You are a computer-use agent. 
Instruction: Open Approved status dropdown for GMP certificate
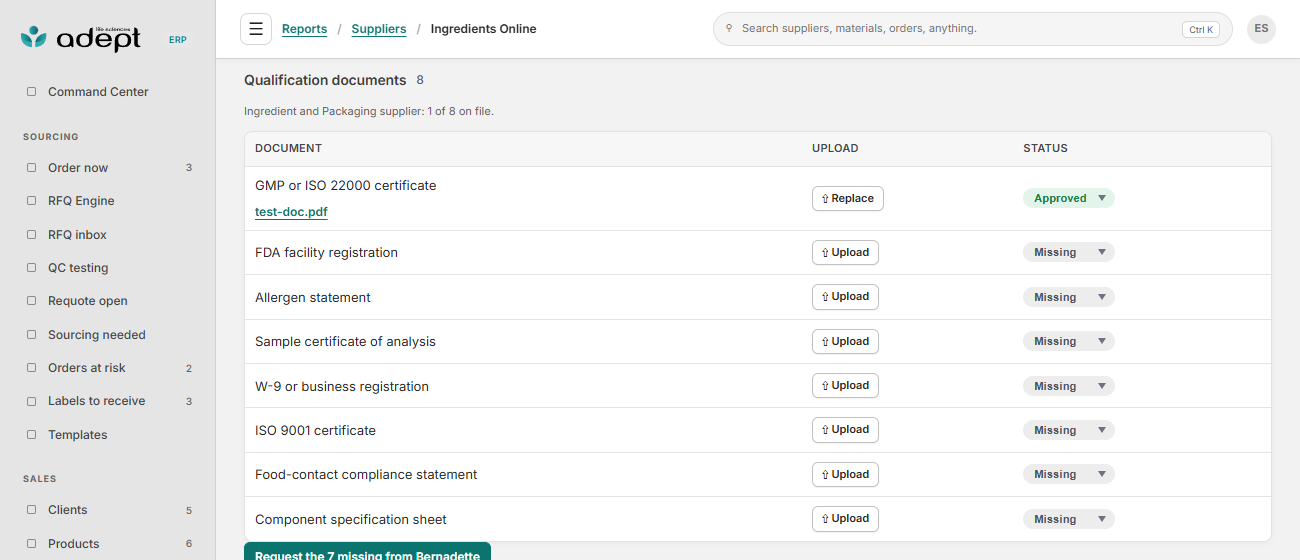(x=1068, y=198)
